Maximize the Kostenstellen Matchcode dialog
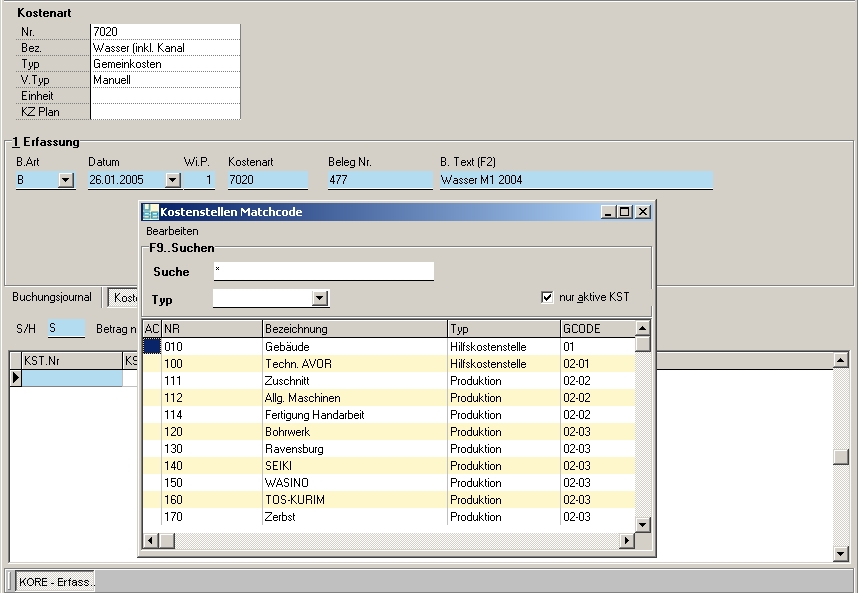 (625, 212)
